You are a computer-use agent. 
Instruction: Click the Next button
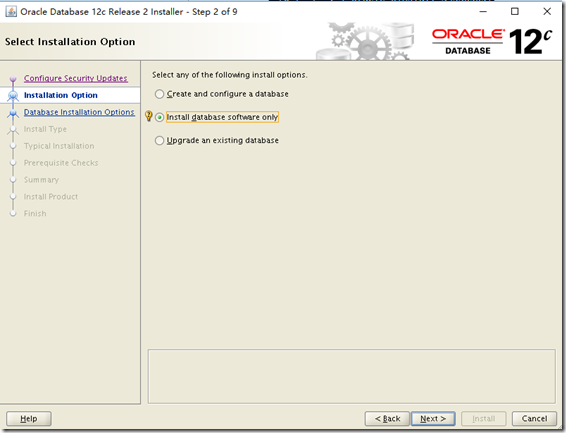pyautogui.click(x=433, y=419)
